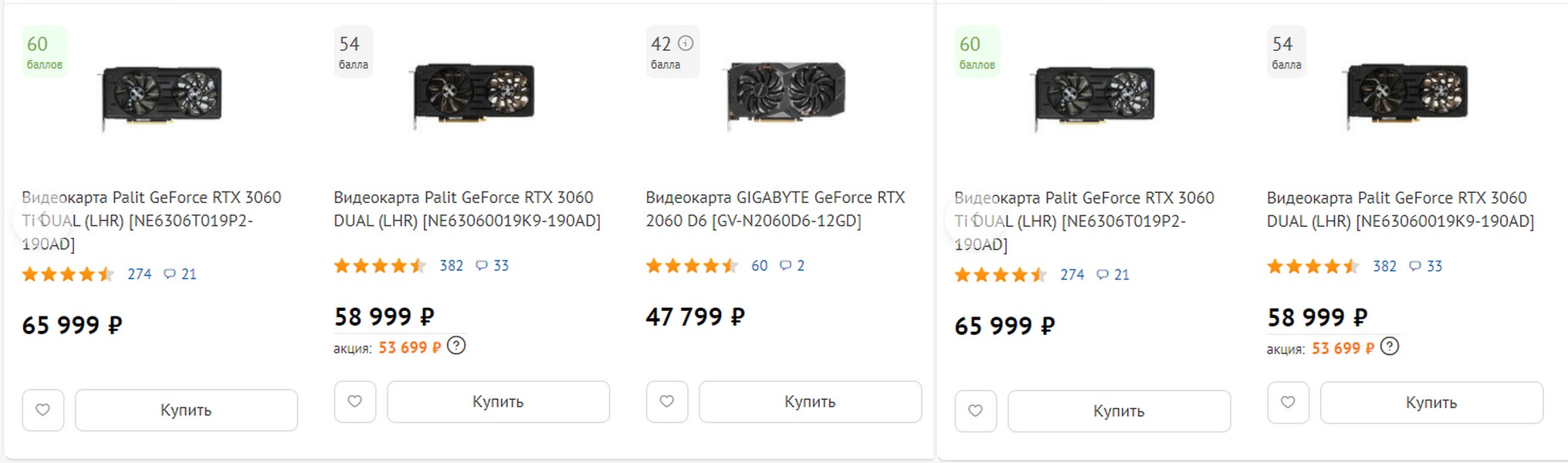
Task: Favorite the RTX 3060 Ti in right panel
Action: click(x=976, y=411)
